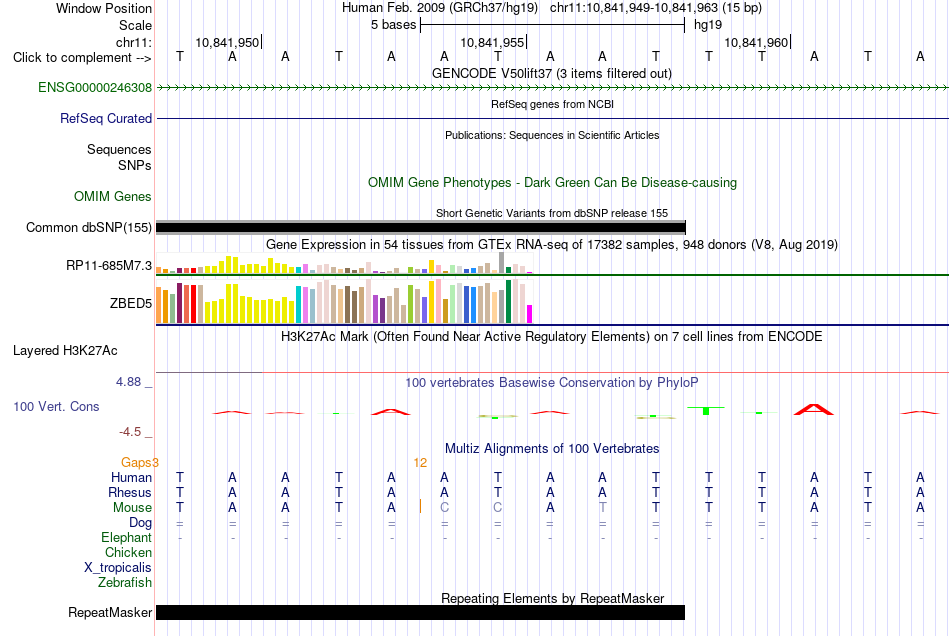Image resolution: width=950 pixels, height=636 pixels.
Task: Select the Sequences track label
Action: 119,150
